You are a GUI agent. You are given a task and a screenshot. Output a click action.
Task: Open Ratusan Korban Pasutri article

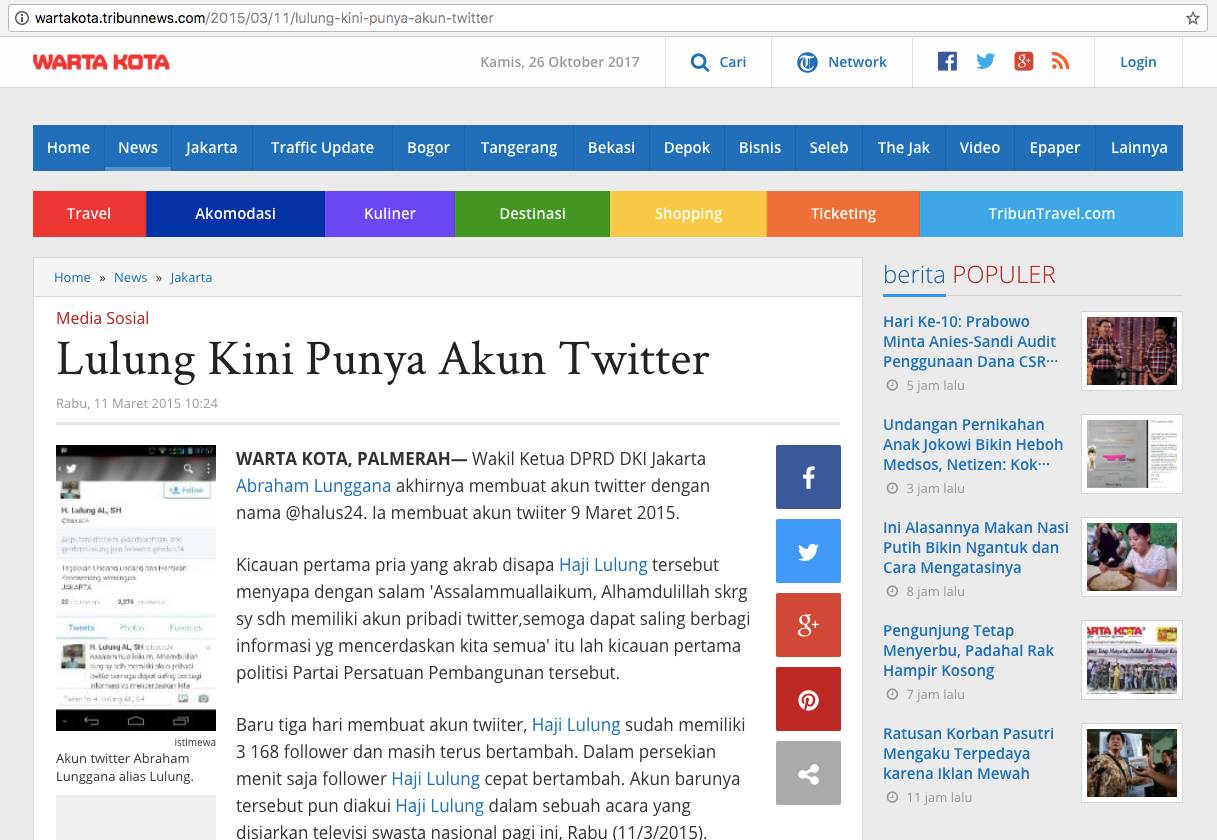pyautogui.click(x=968, y=754)
